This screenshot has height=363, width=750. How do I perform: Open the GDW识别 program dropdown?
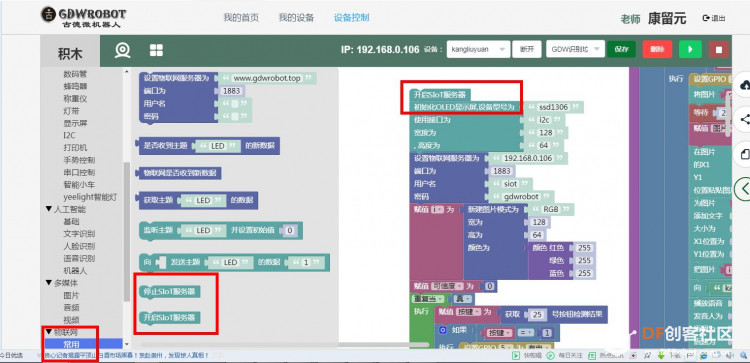click(x=575, y=49)
